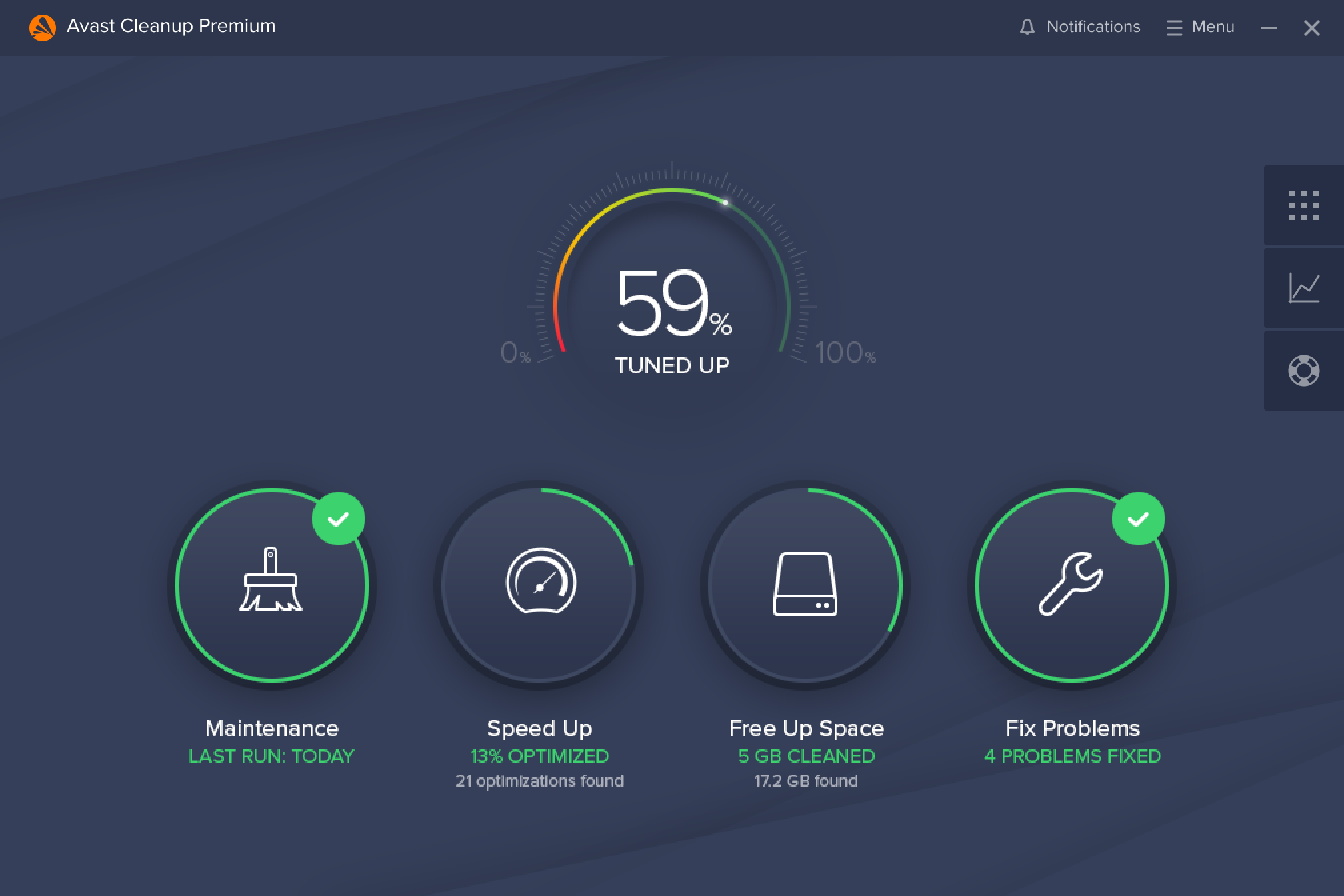Click the '13% OPTIMIZED' status text
The image size is (1344, 896).
tap(539, 756)
